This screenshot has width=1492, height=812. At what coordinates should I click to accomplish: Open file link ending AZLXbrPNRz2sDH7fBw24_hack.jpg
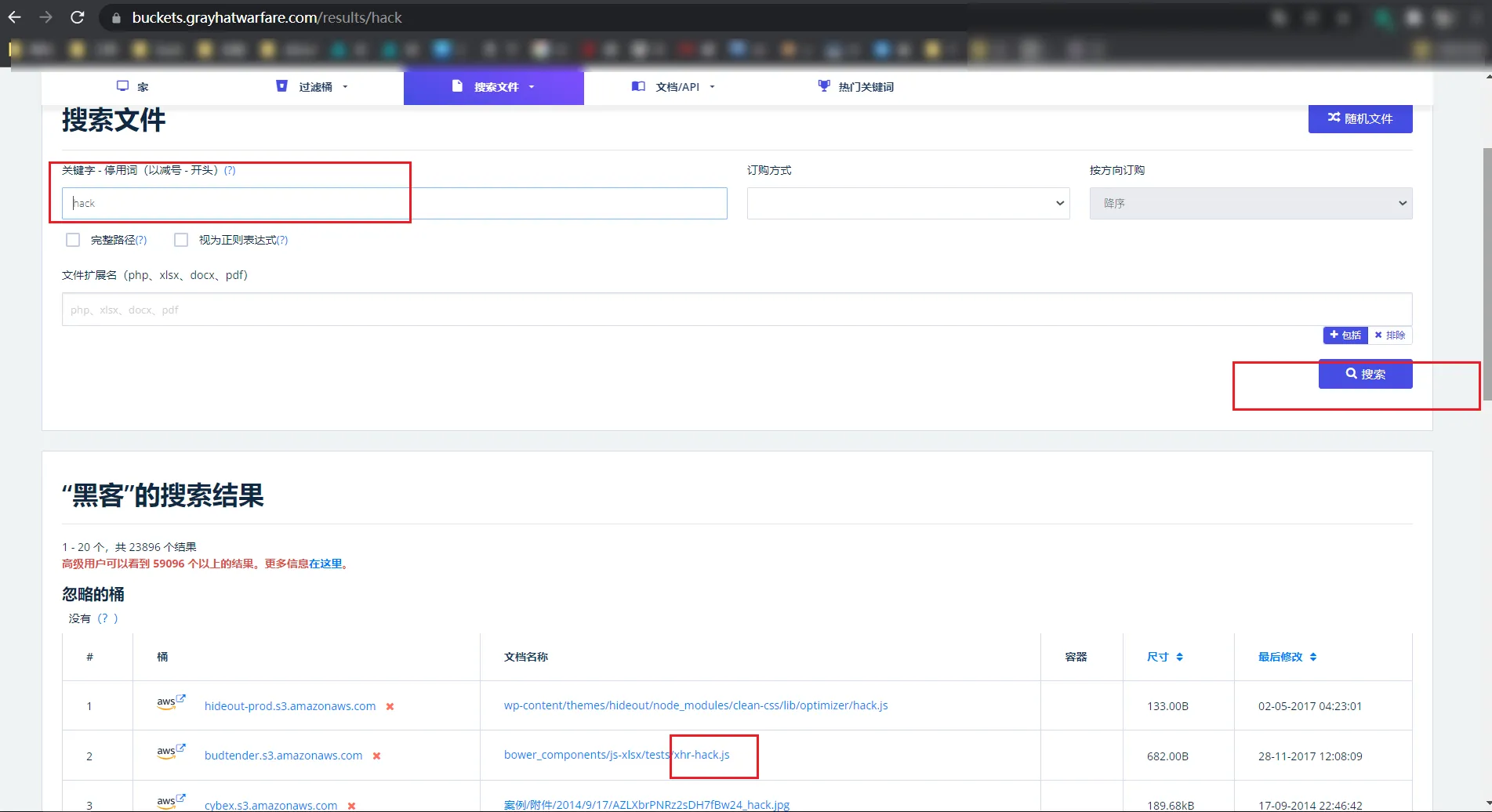[x=646, y=805]
